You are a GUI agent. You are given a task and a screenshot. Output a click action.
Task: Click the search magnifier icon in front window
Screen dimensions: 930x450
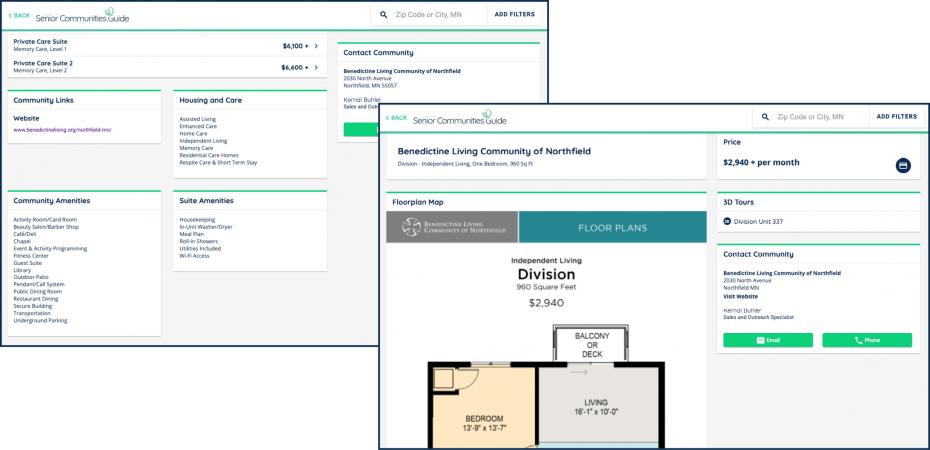(x=766, y=117)
